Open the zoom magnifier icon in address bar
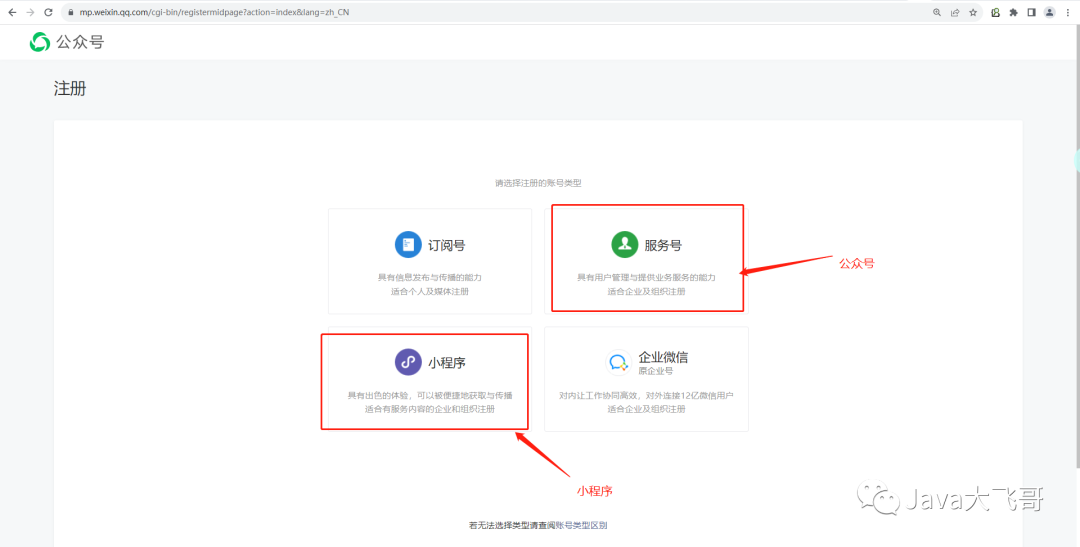Screen dimensions: 1080x547 click(x=937, y=12)
